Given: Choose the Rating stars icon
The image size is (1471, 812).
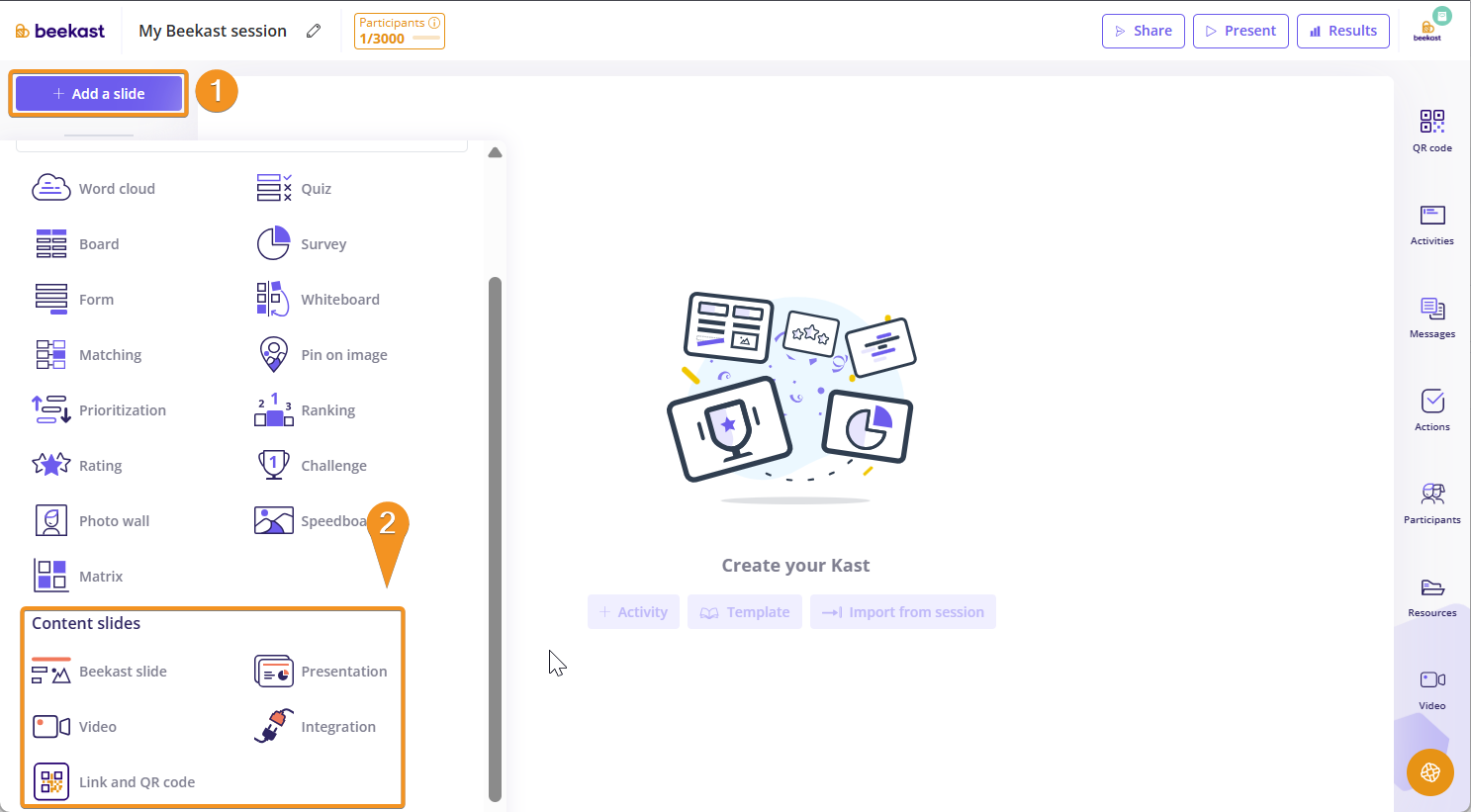Looking at the screenshot, I should pyautogui.click(x=50, y=465).
